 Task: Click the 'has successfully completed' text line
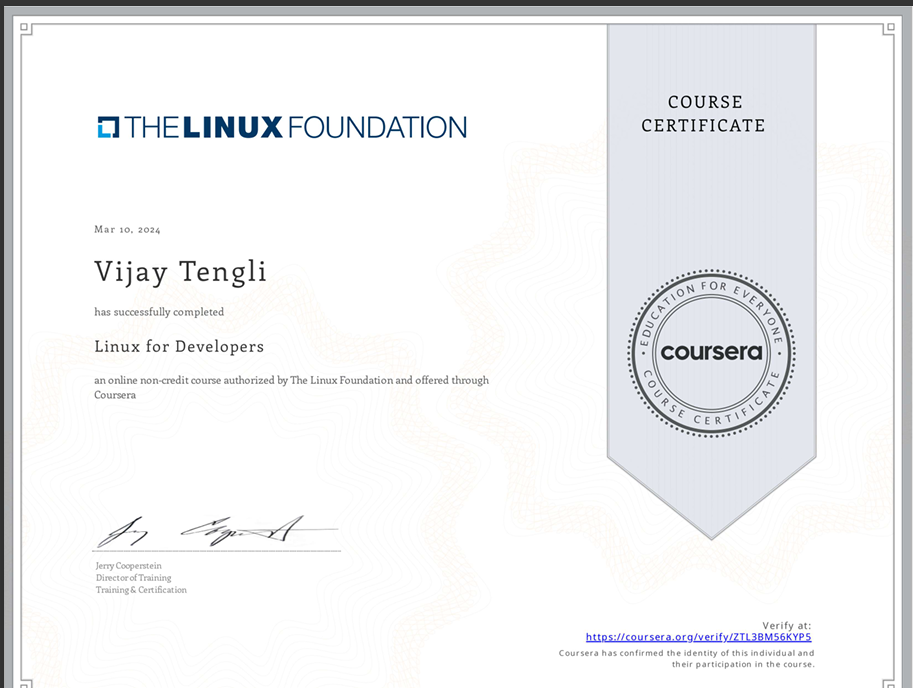point(159,312)
